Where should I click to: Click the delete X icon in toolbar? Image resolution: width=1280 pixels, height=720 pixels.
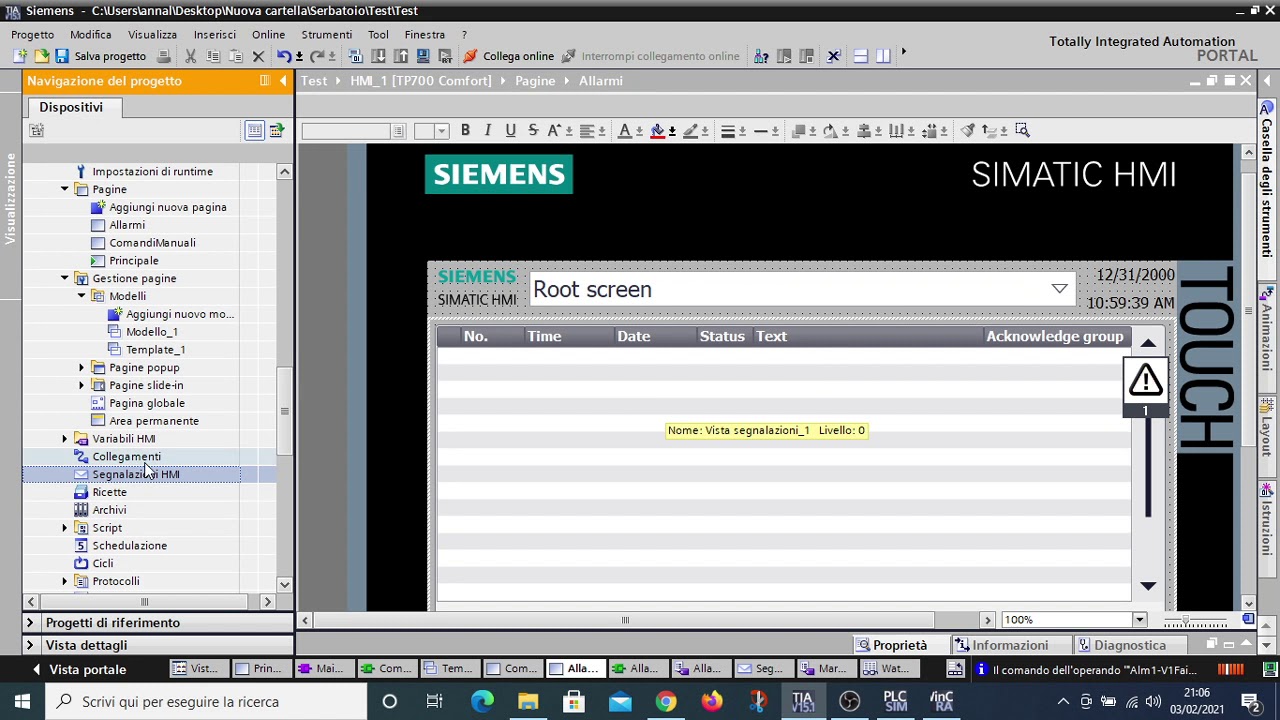click(x=258, y=56)
